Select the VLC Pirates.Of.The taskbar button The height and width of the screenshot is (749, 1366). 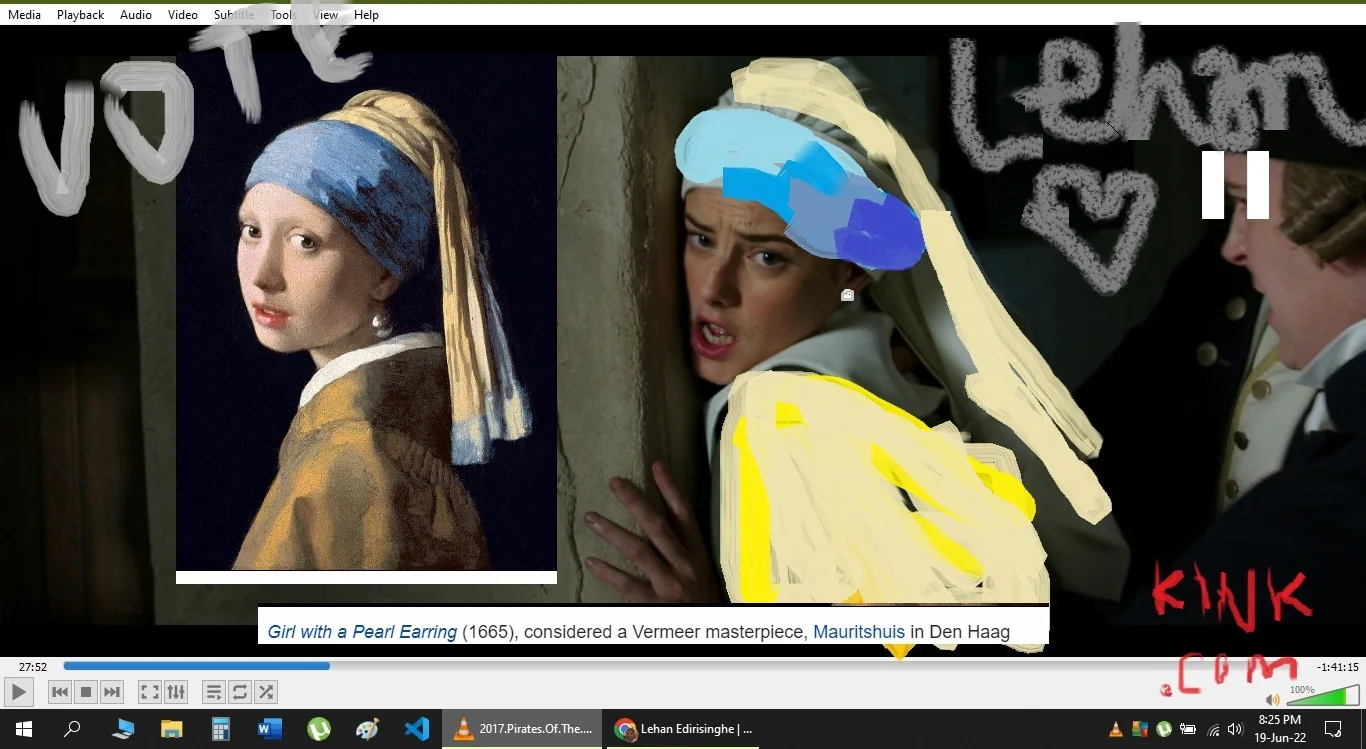click(523, 729)
